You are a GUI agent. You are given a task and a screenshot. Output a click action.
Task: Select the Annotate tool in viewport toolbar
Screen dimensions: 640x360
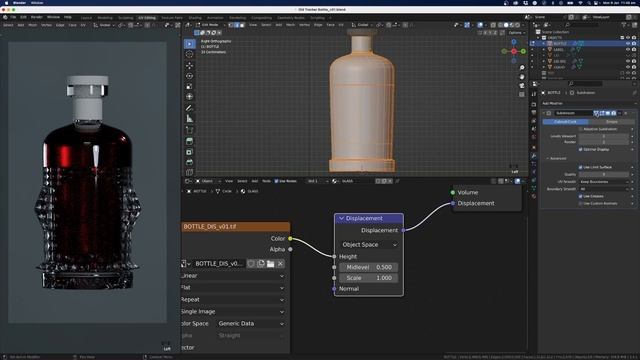pyautogui.click(x=189, y=108)
